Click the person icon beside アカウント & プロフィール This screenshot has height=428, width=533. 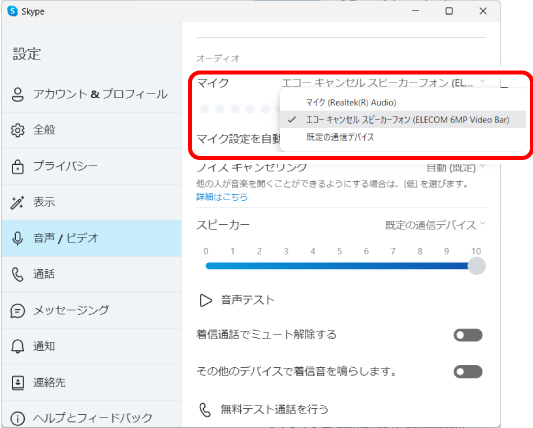point(18,95)
